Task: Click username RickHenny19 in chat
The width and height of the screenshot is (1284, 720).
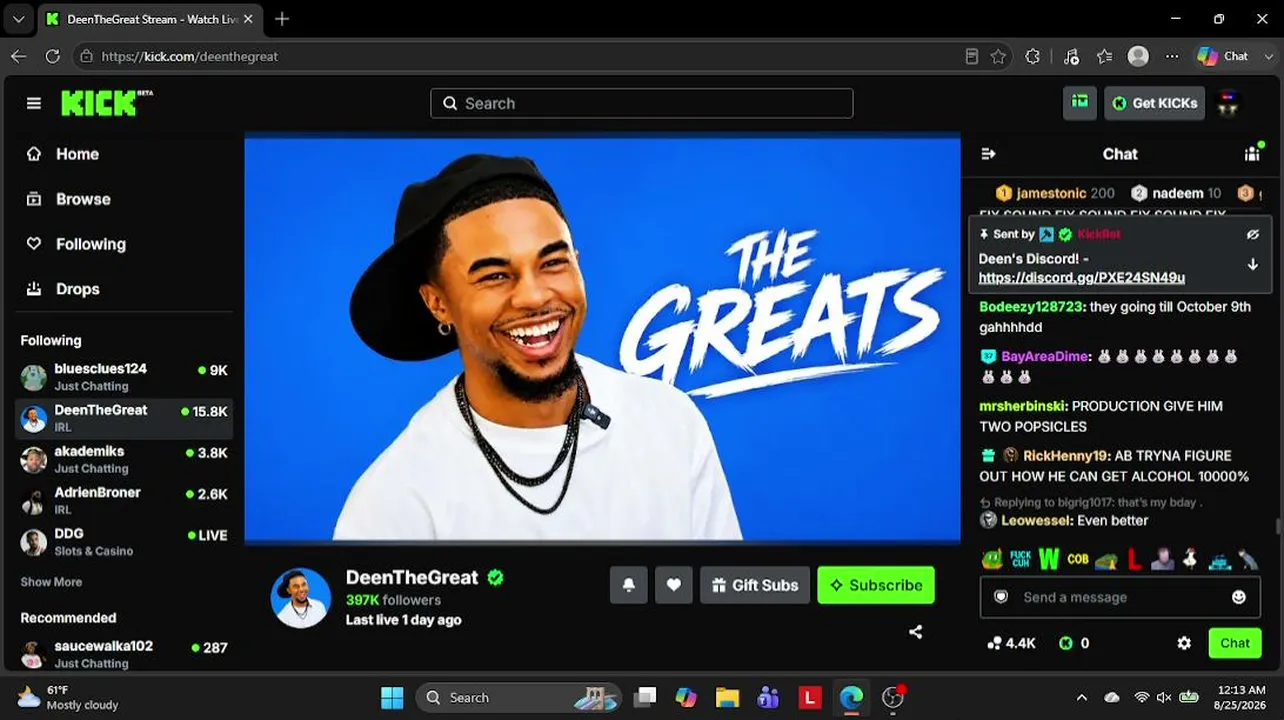Action: 1064,456
